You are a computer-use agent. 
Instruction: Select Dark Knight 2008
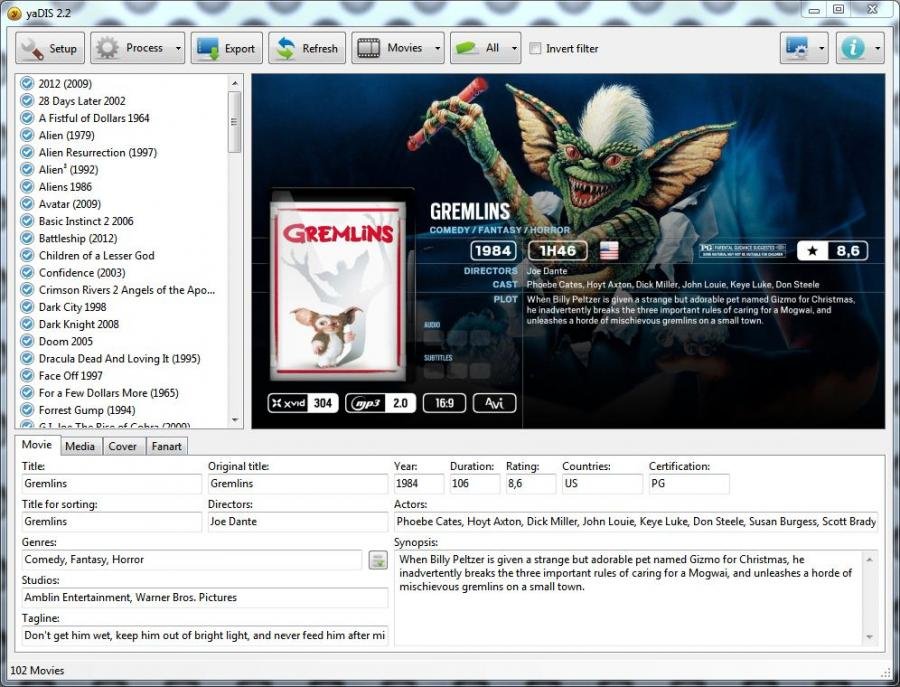tap(79, 324)
